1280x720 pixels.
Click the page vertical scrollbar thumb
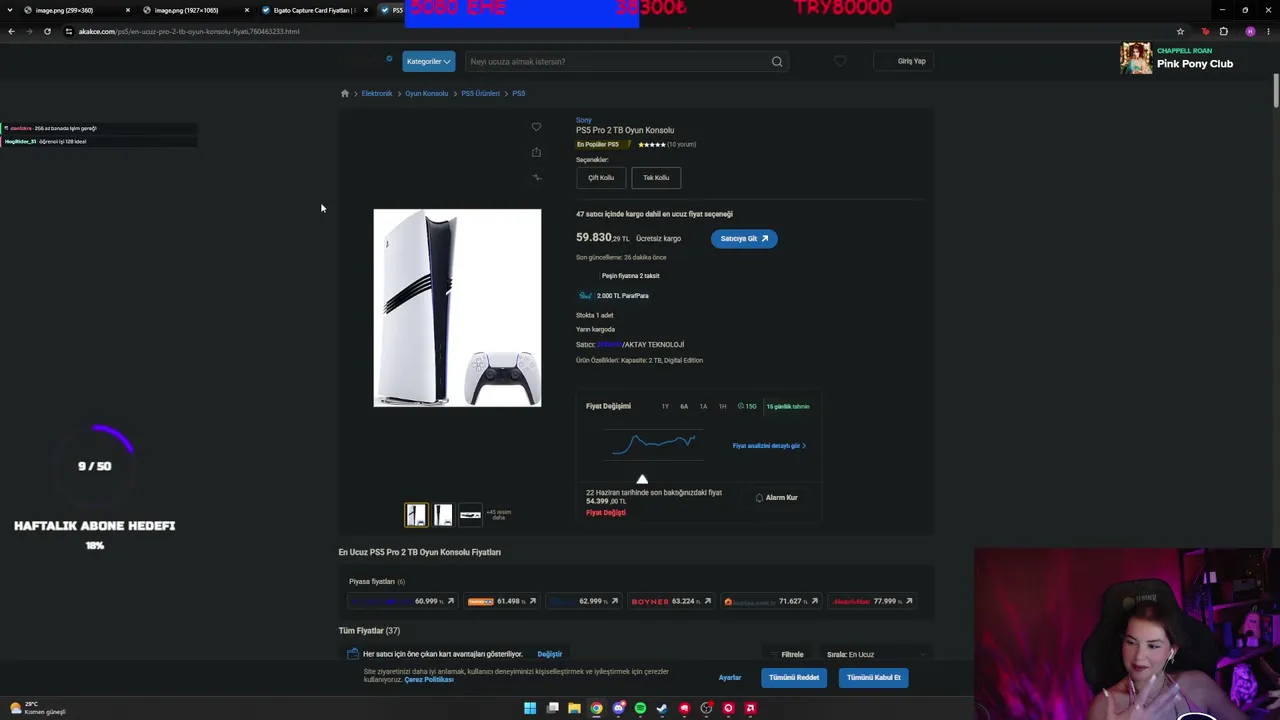pos(1275,90)
